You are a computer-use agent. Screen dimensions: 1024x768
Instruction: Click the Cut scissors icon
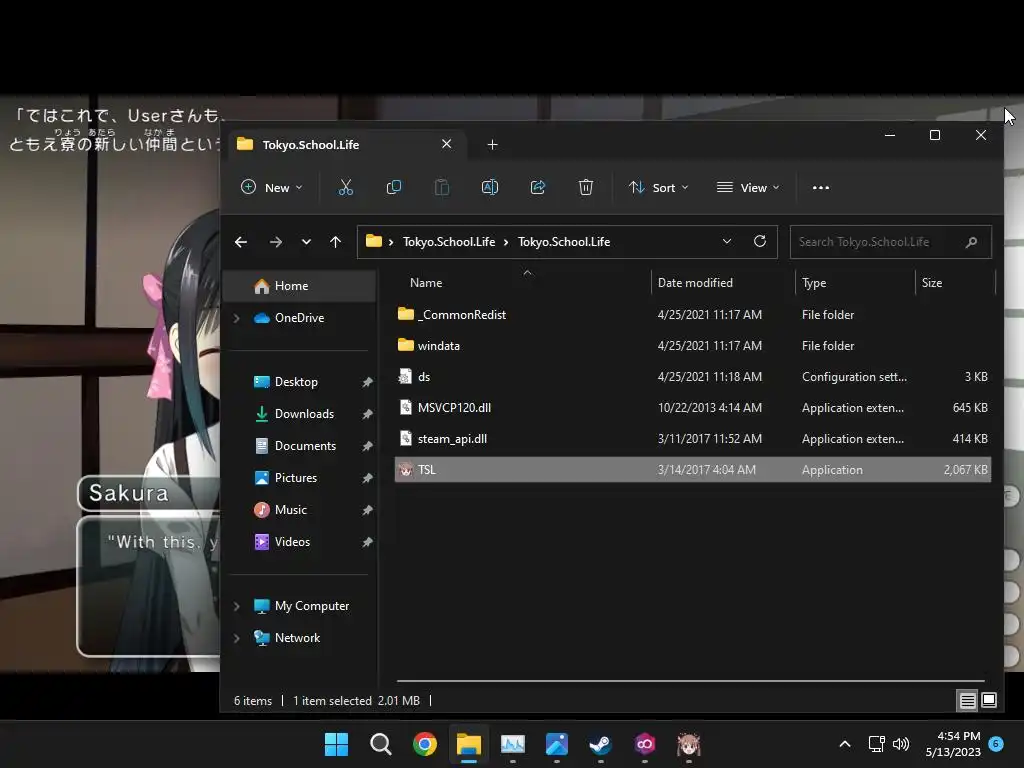click(345, 187)
